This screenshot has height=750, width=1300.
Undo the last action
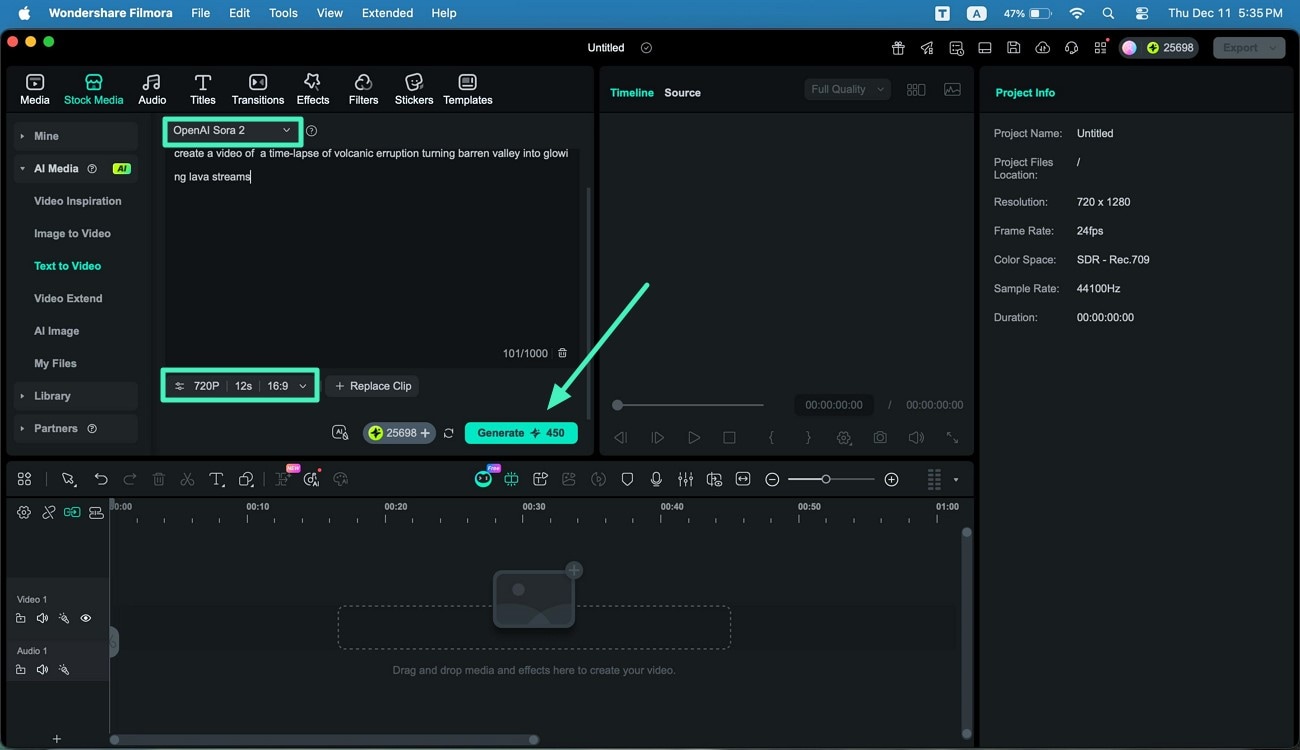(101, 480)
